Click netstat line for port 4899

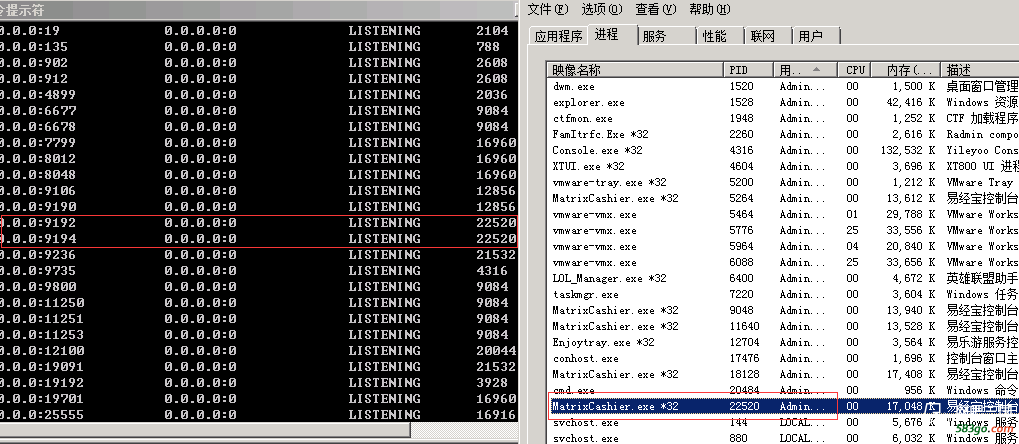pyautogui.click(x=259, y=95)
